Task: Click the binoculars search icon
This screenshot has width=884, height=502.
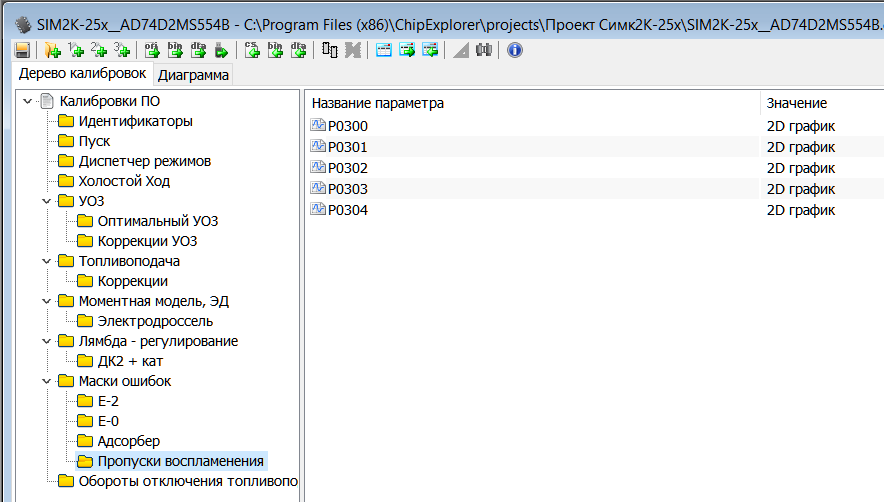Action: point(484,50)
